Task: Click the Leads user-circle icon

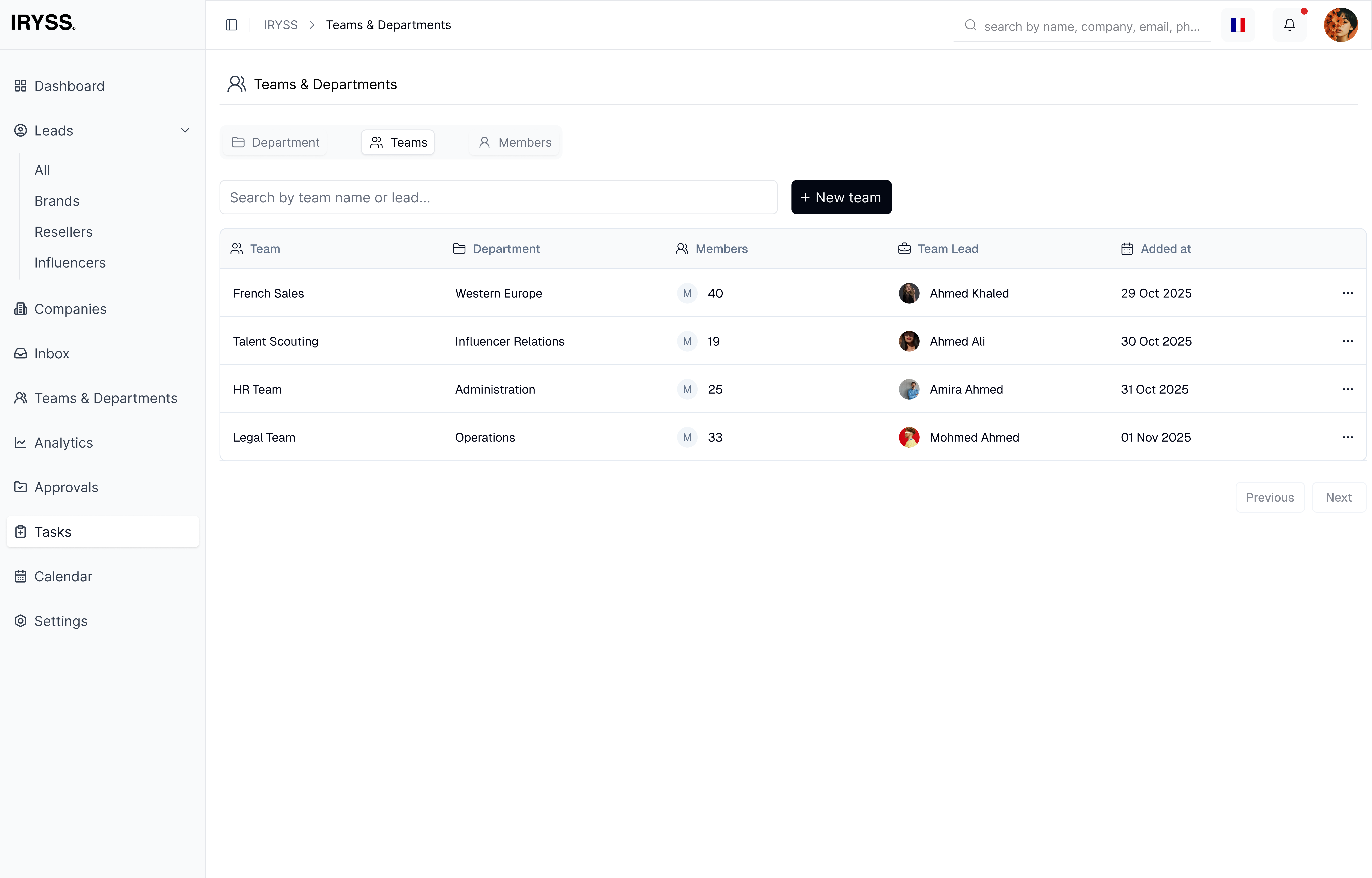Action: [21, 131]
